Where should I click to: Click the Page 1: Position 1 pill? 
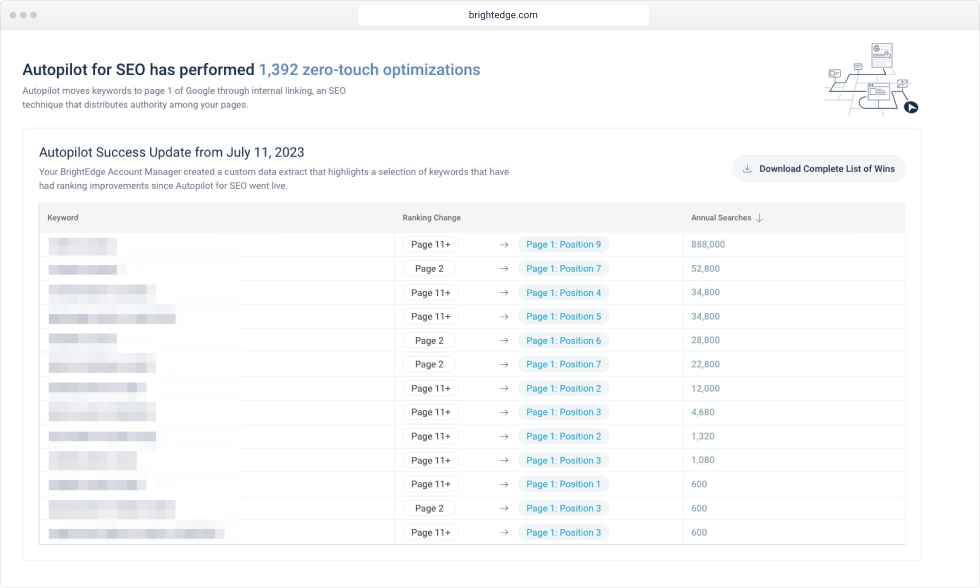pyautogui.click(x=563, y=485)
